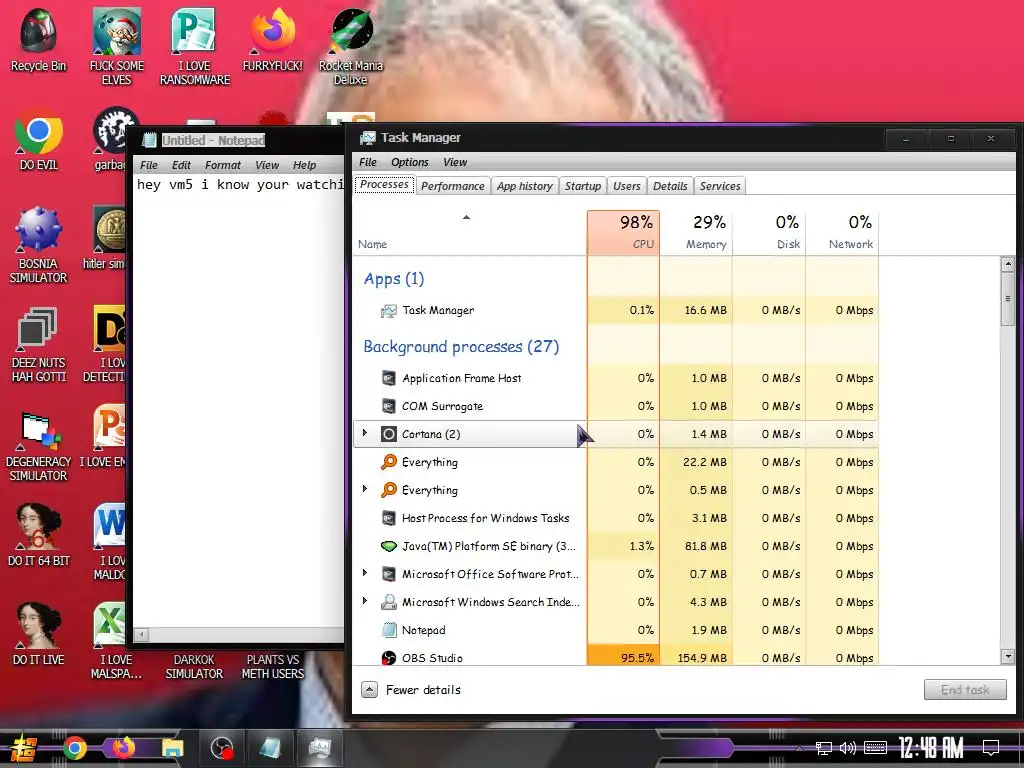Expand the Cortana (2) process group

click(x=365, y=433)
